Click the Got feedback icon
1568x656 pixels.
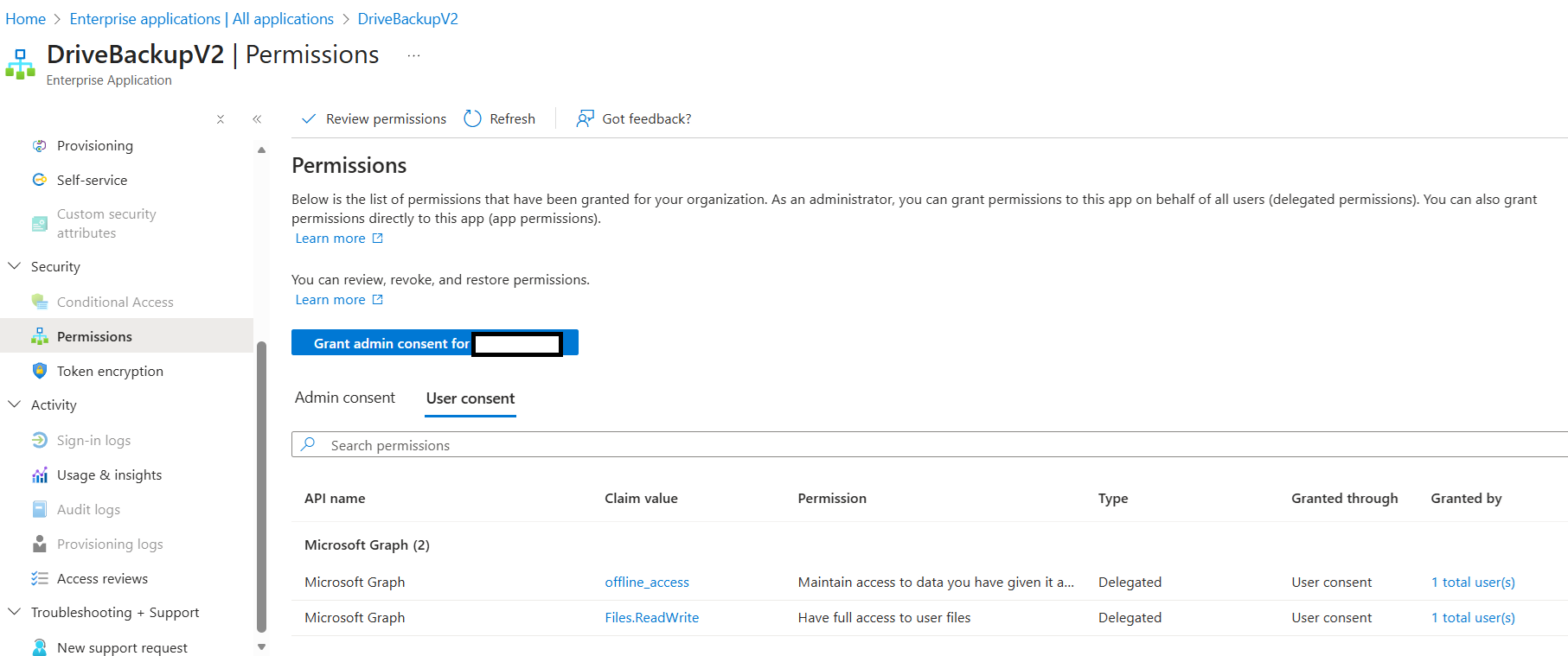pyautogui.click(x=586, y=119)
